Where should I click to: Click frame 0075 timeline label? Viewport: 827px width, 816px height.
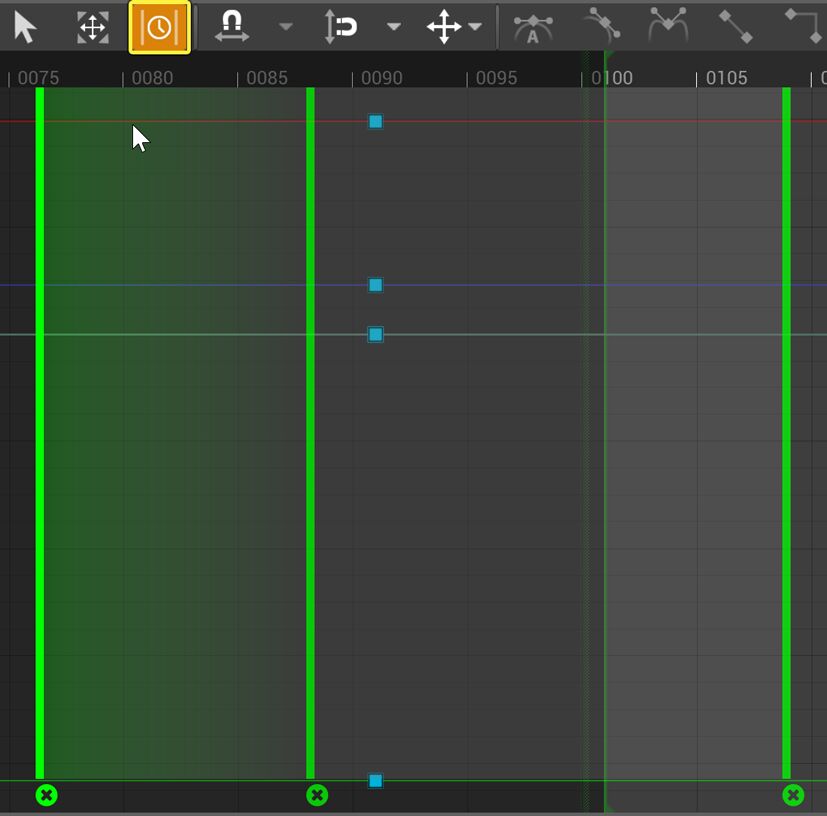tap(40, 77)
